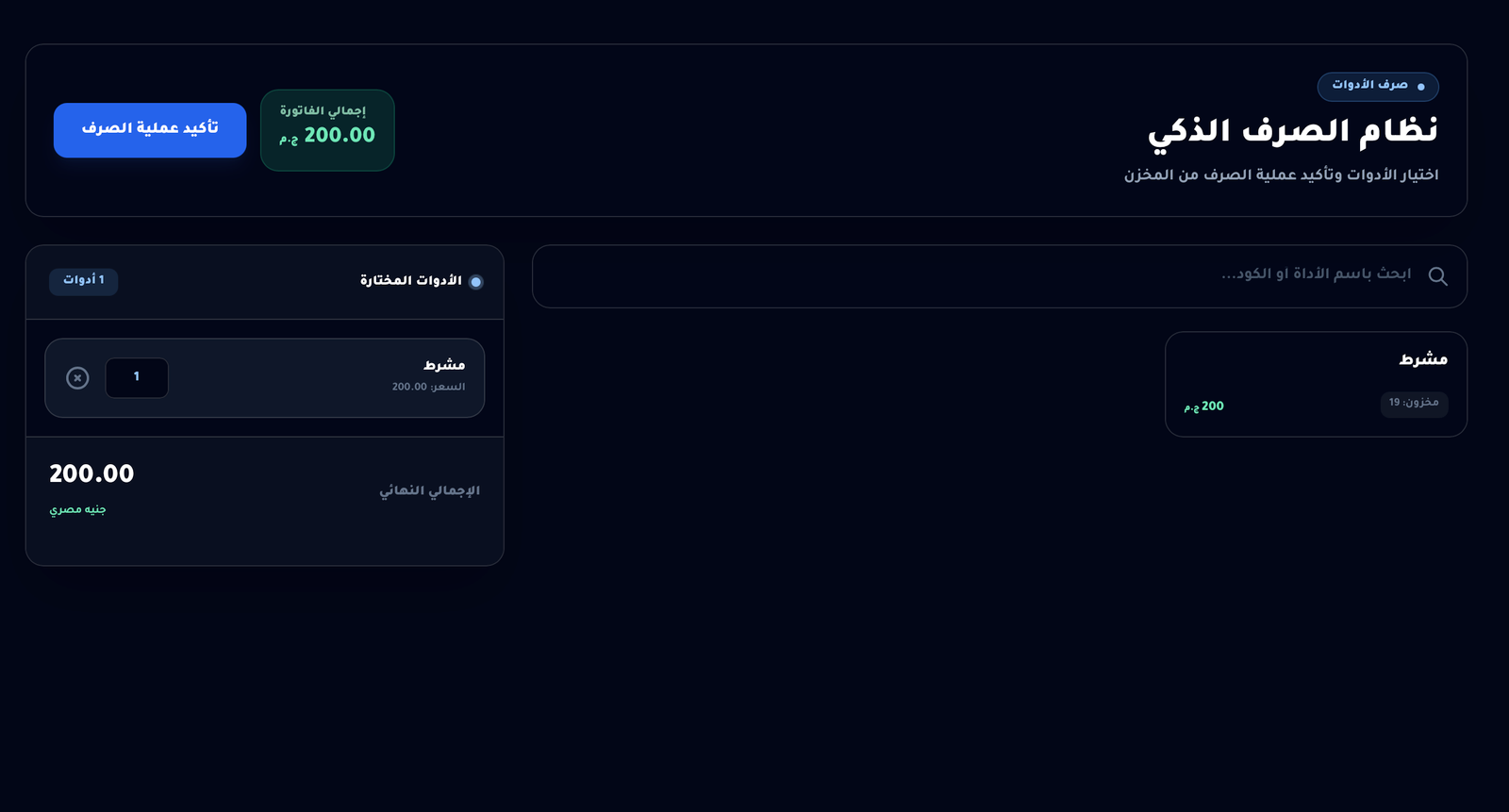Click the جنيه مصري currency label
1509x812 pixels.
point(77,510)
